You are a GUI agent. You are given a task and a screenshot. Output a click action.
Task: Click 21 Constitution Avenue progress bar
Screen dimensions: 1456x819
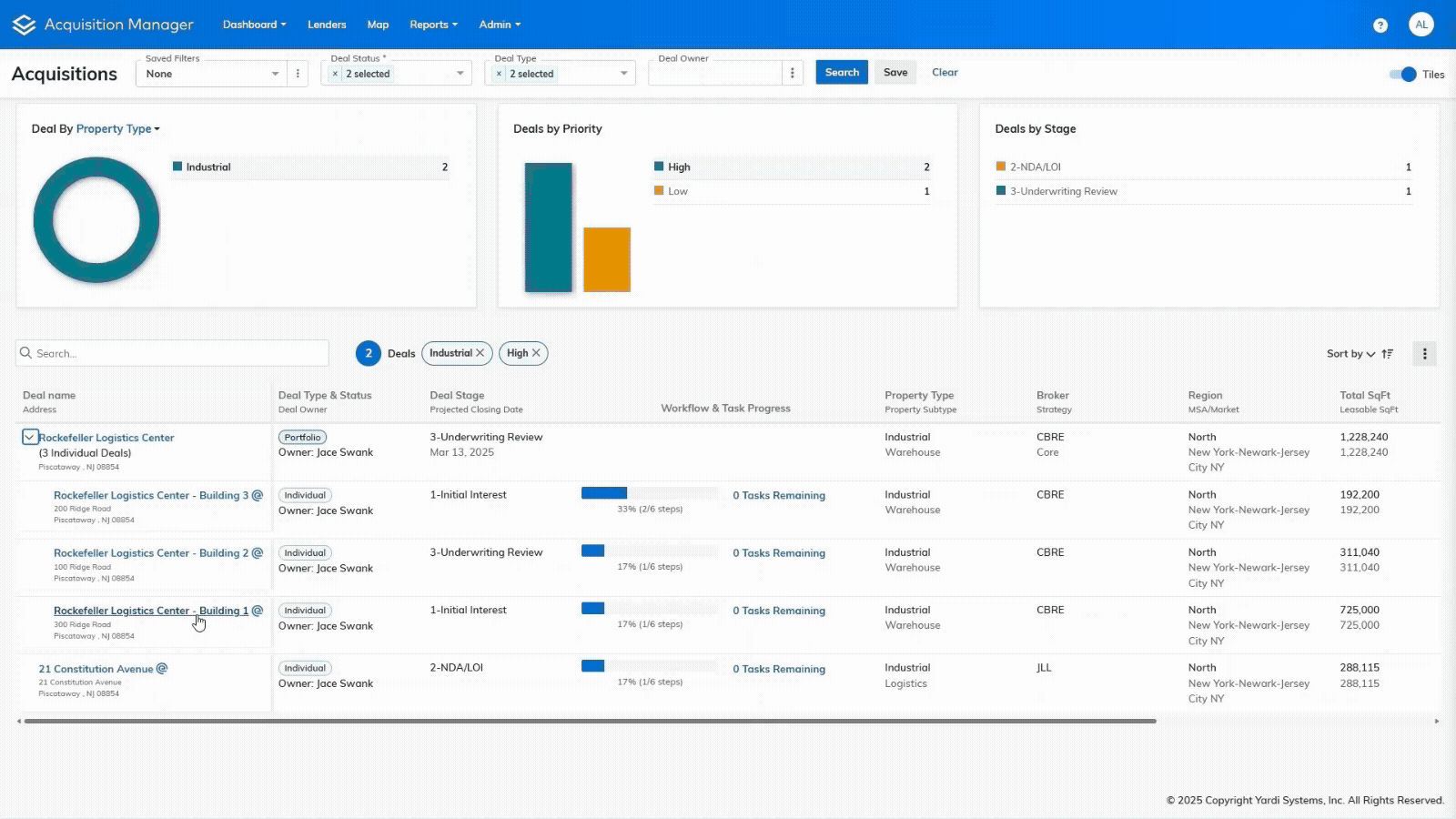tap(650, 666)
